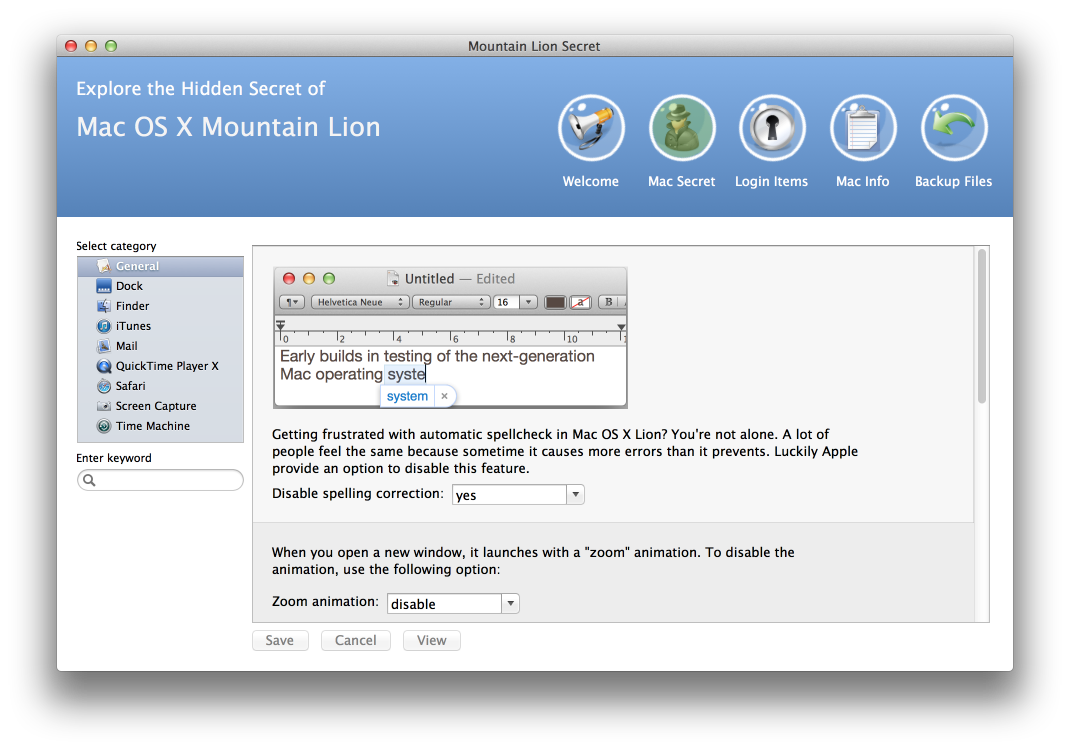1070x750 pixels.
Task: Open the Zoom animation dropdown arrow
Action: [510, 603]
